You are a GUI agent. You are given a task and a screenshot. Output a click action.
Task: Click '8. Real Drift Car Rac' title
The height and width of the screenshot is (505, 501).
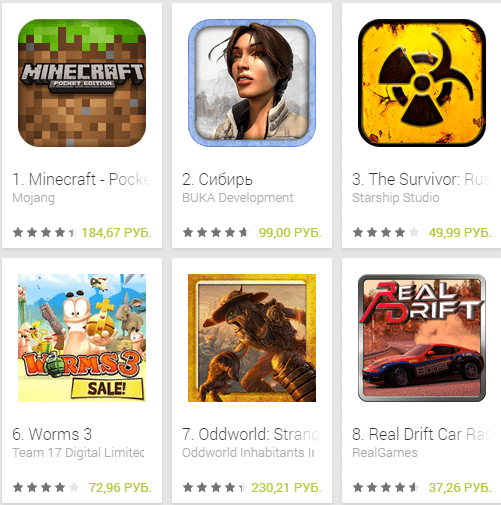[421, 434]
